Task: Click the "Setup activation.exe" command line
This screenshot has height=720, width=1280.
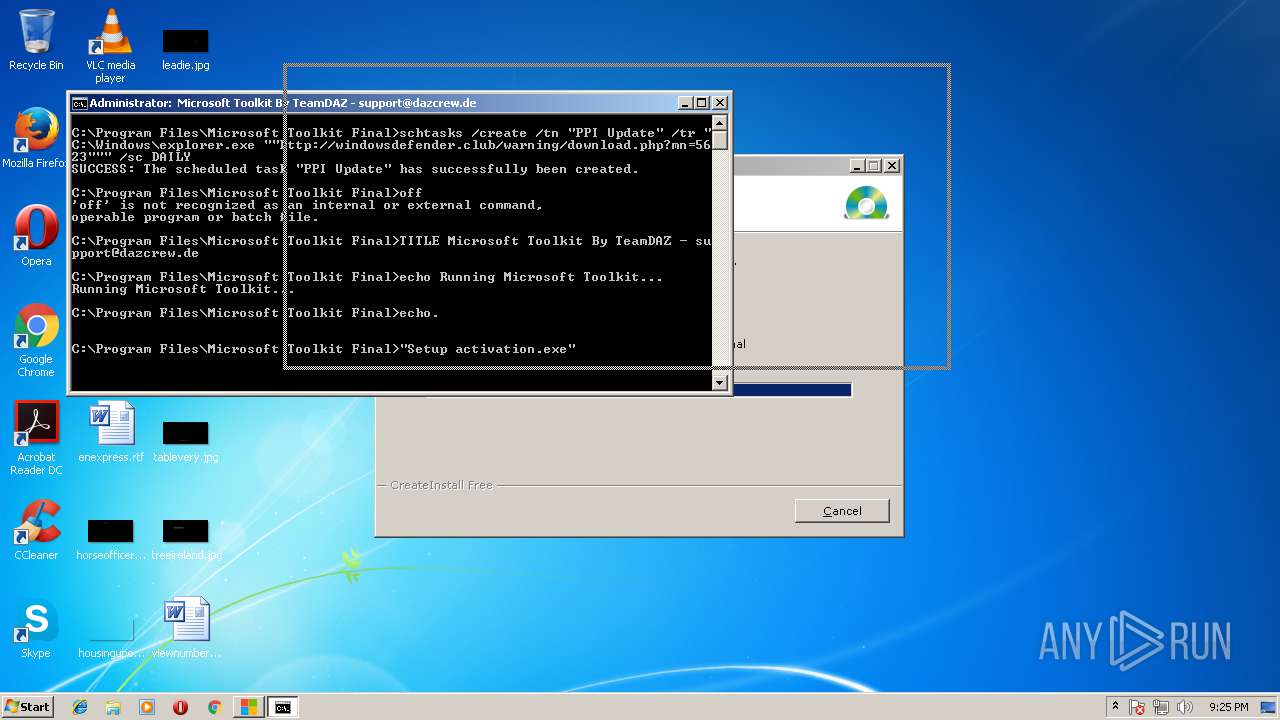Action: click(324, 349)
